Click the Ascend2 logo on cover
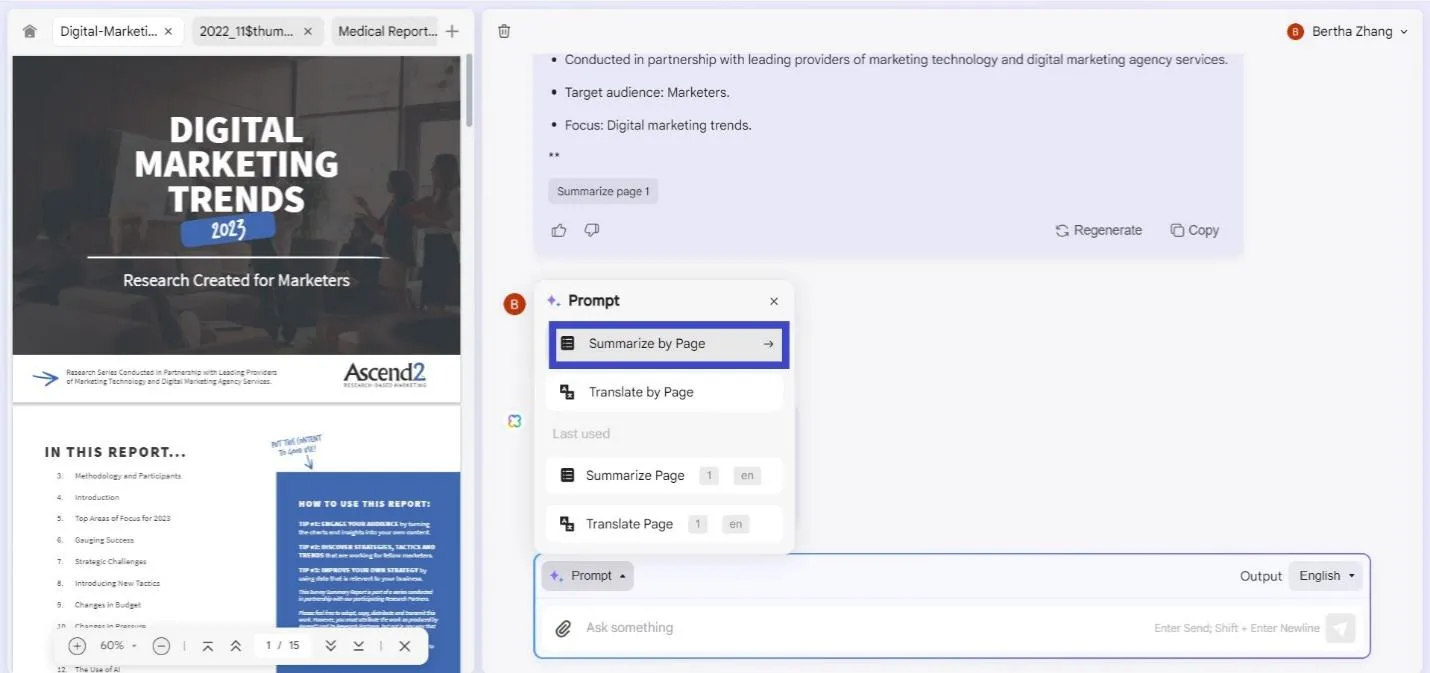The image size is (1430, 673). click(385, 375)
